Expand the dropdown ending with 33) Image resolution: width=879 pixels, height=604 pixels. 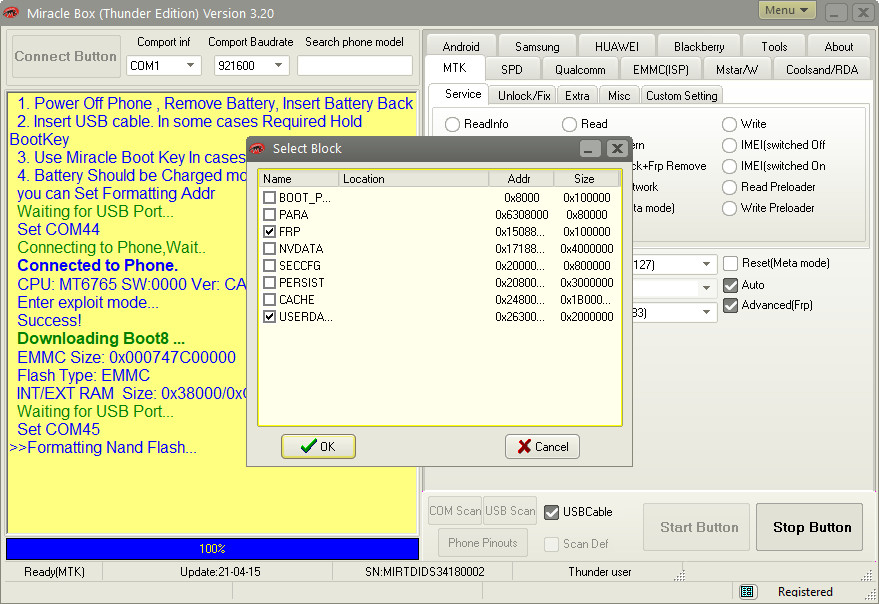(x=706, y=312)
